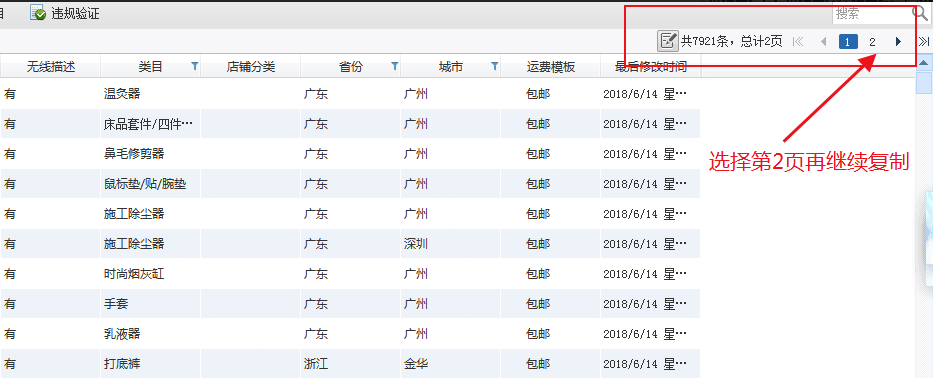Sort by 最后修改时间 column header
This screenshot has height=378, width=933.
[x=651, y=67]
